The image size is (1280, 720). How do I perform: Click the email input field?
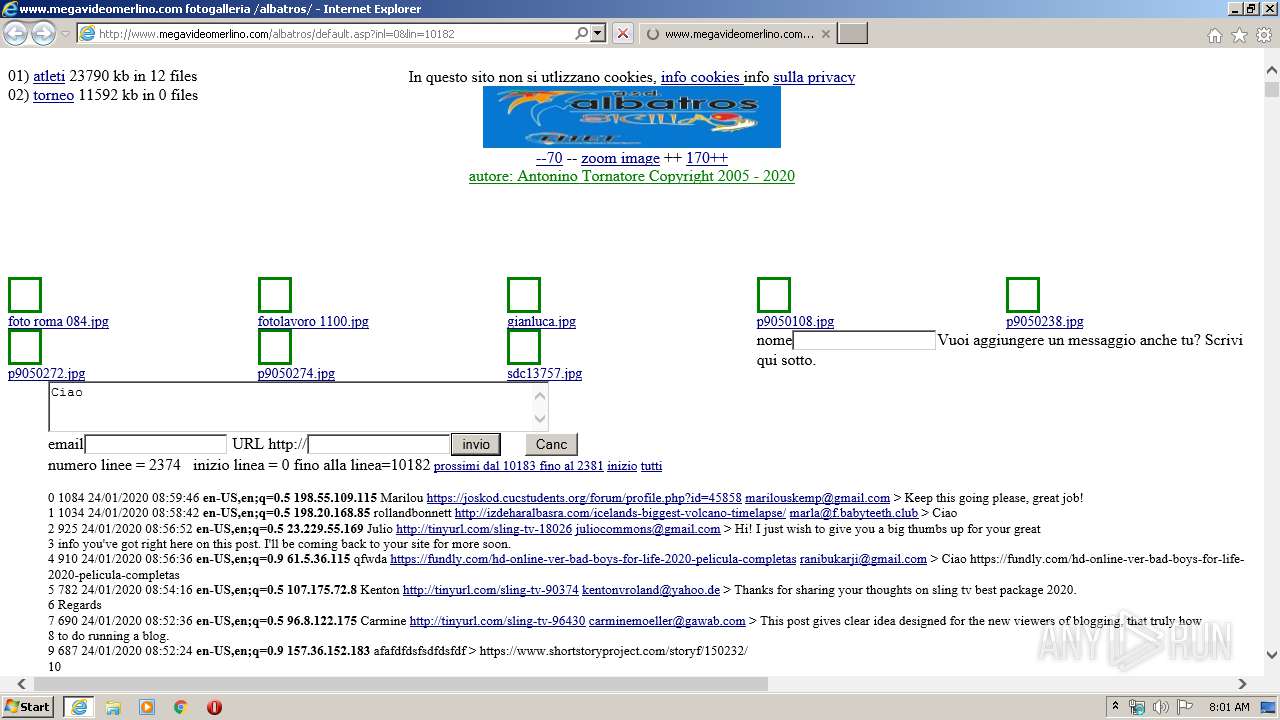click(156, 444)
